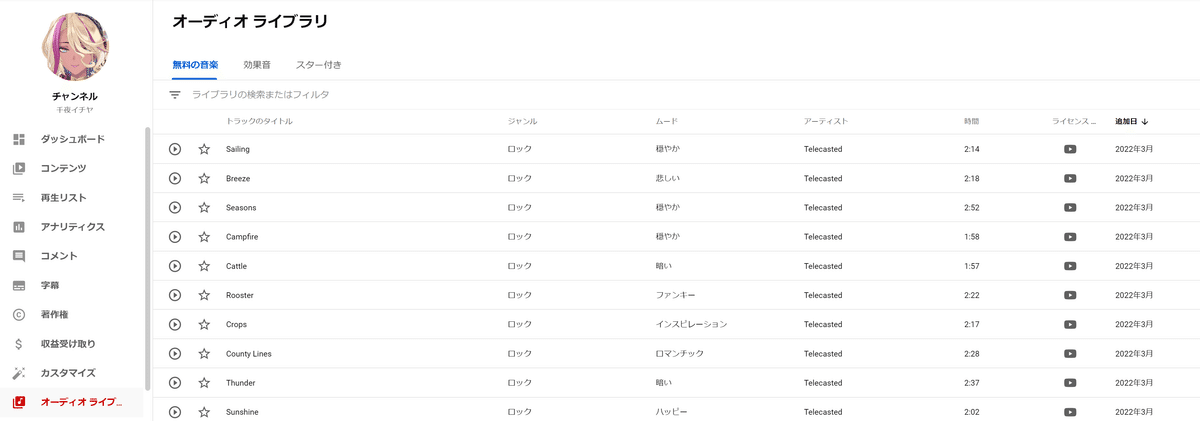The image size is (1200, 421).
Task: Play the Campfire track preview
Action: tap(175, 237)
